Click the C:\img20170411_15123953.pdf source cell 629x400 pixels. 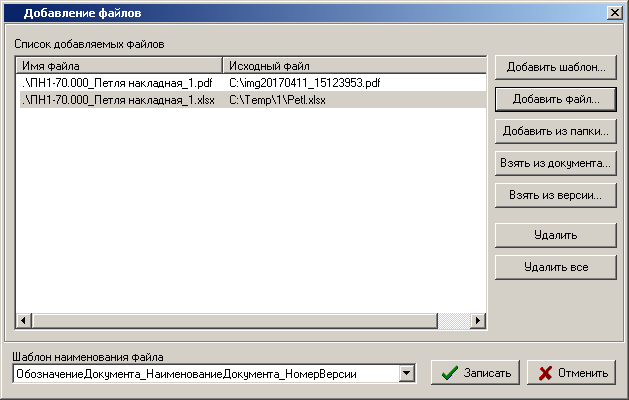coord(304,83)
